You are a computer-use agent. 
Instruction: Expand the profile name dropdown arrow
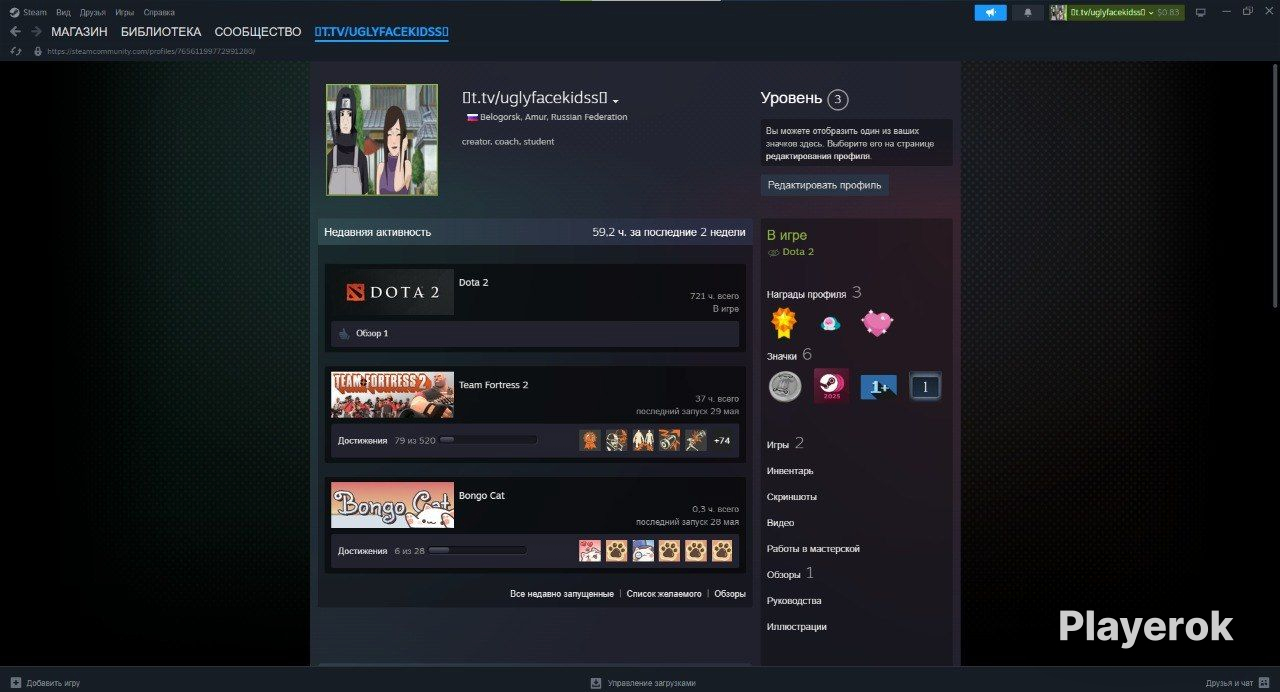pyautogui.click(x=616, y=101)
